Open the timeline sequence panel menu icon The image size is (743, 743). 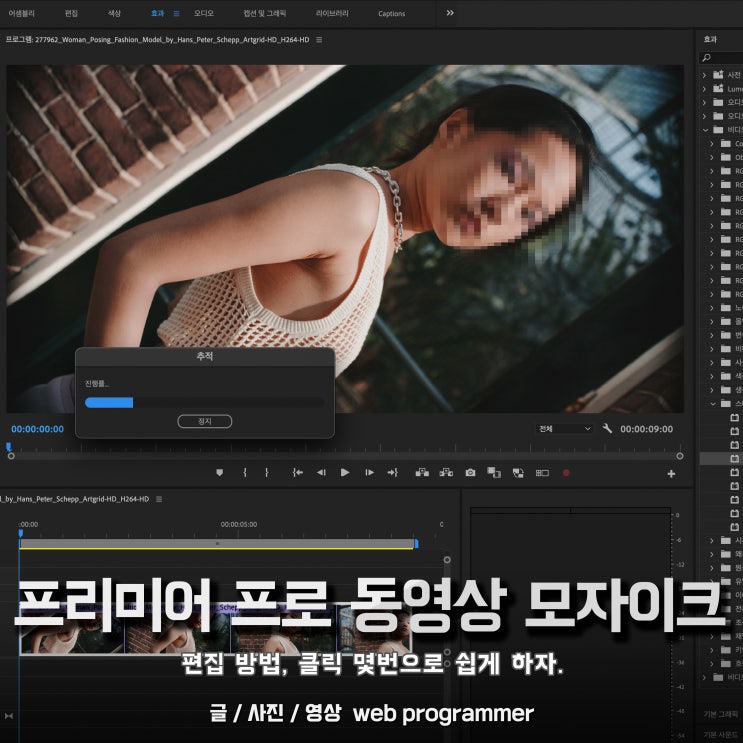(159, 499)
